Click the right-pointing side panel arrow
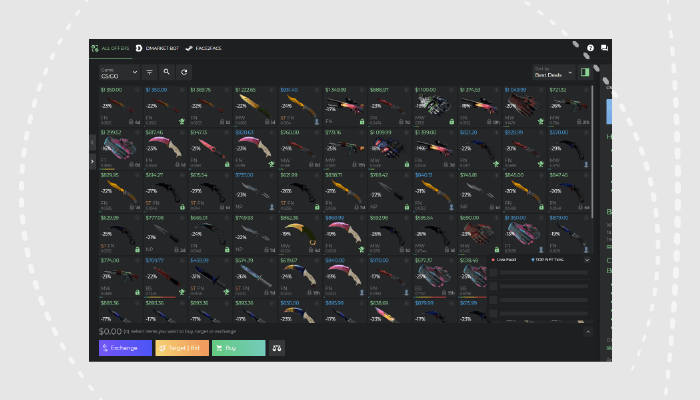Viewport: 700px width, 400px height. (92, 161)
